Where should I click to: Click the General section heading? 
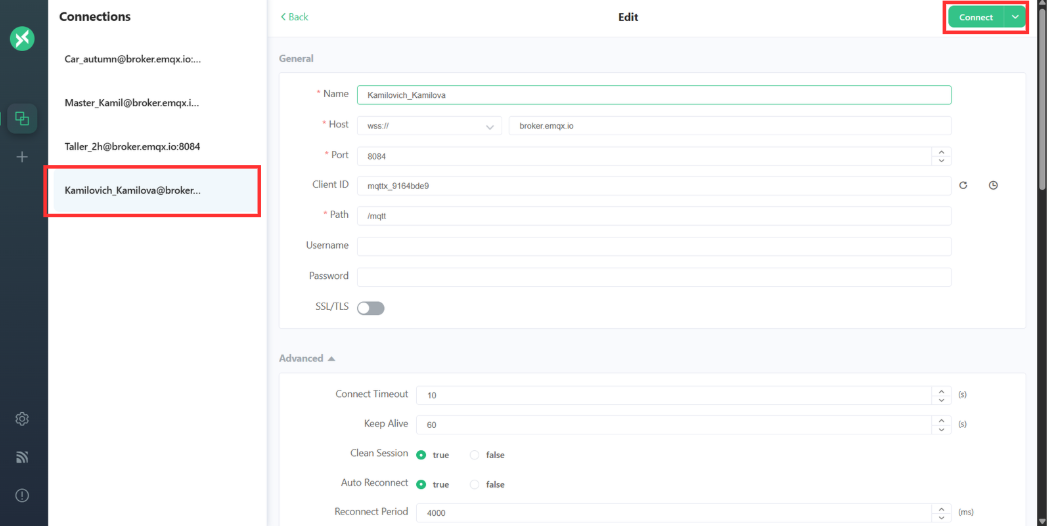296,59
